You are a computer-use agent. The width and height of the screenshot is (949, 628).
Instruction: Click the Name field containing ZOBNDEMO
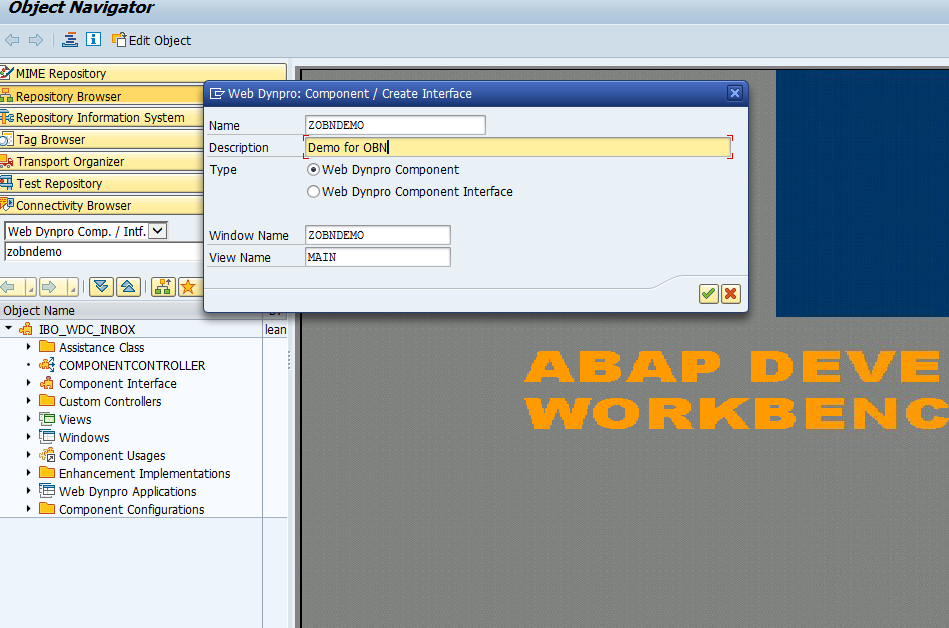tap(395, 125)
